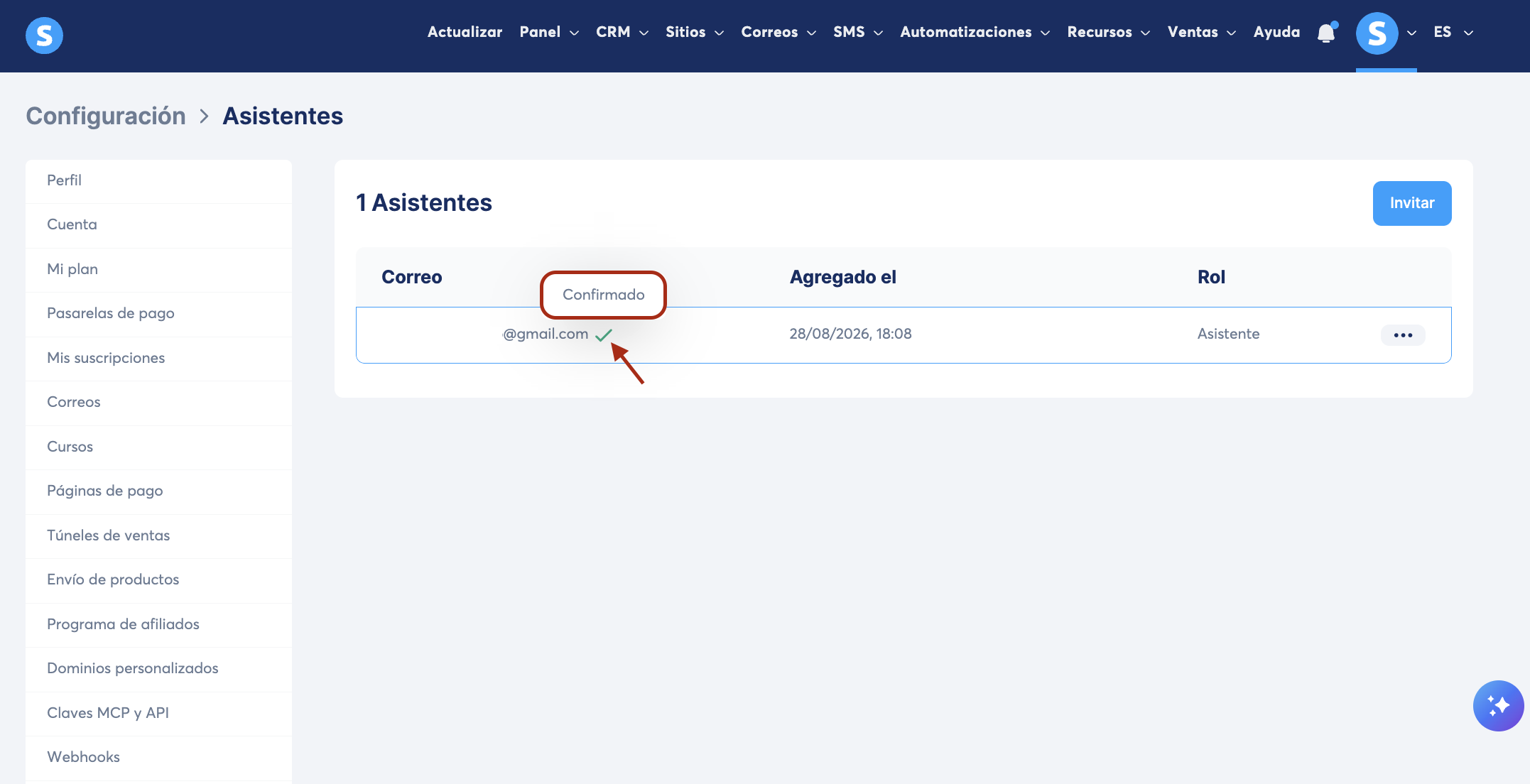
Task: Expand the Automatizaciones menu
Action: pyautogui.click(x=975, y=32)
